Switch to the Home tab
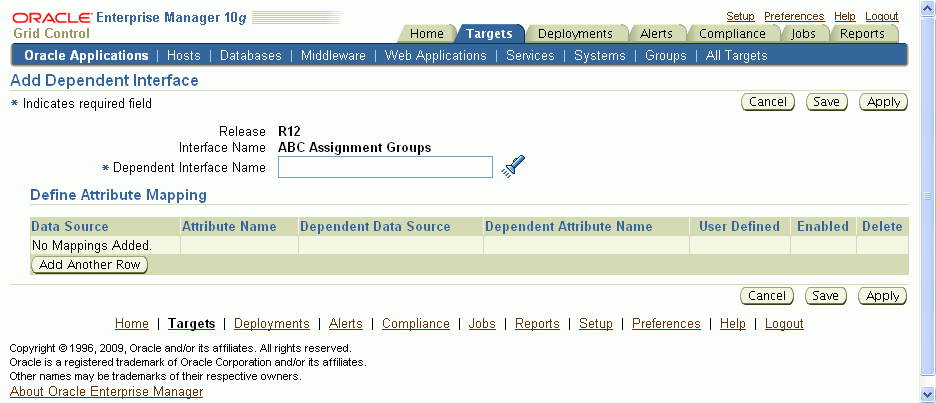This screenshot has height=403, width=936. (427, 33)
